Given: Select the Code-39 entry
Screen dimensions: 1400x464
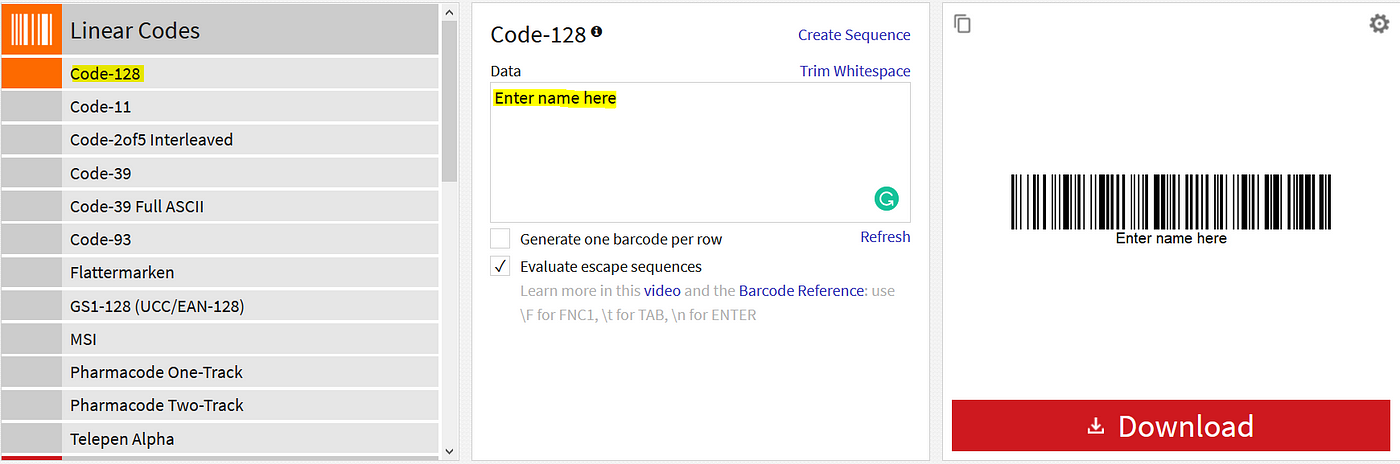Looking at the screenshot, I should pyautogui.click(x=220, y=173).
